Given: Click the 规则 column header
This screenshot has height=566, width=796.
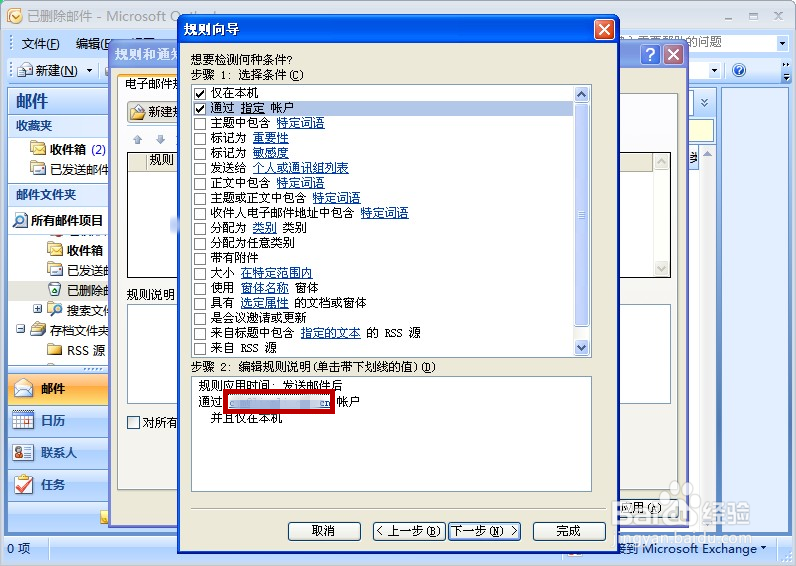Looking at the screenshot, I should pos(161,160).
